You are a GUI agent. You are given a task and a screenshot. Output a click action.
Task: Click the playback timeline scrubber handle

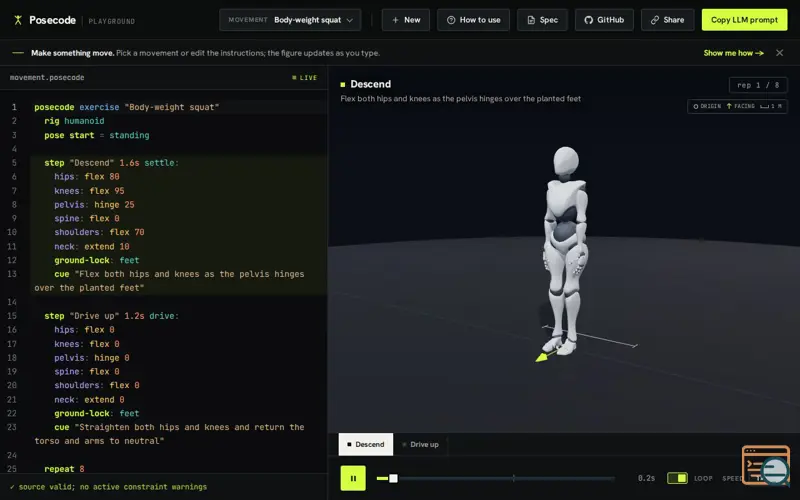pos(393,478)
